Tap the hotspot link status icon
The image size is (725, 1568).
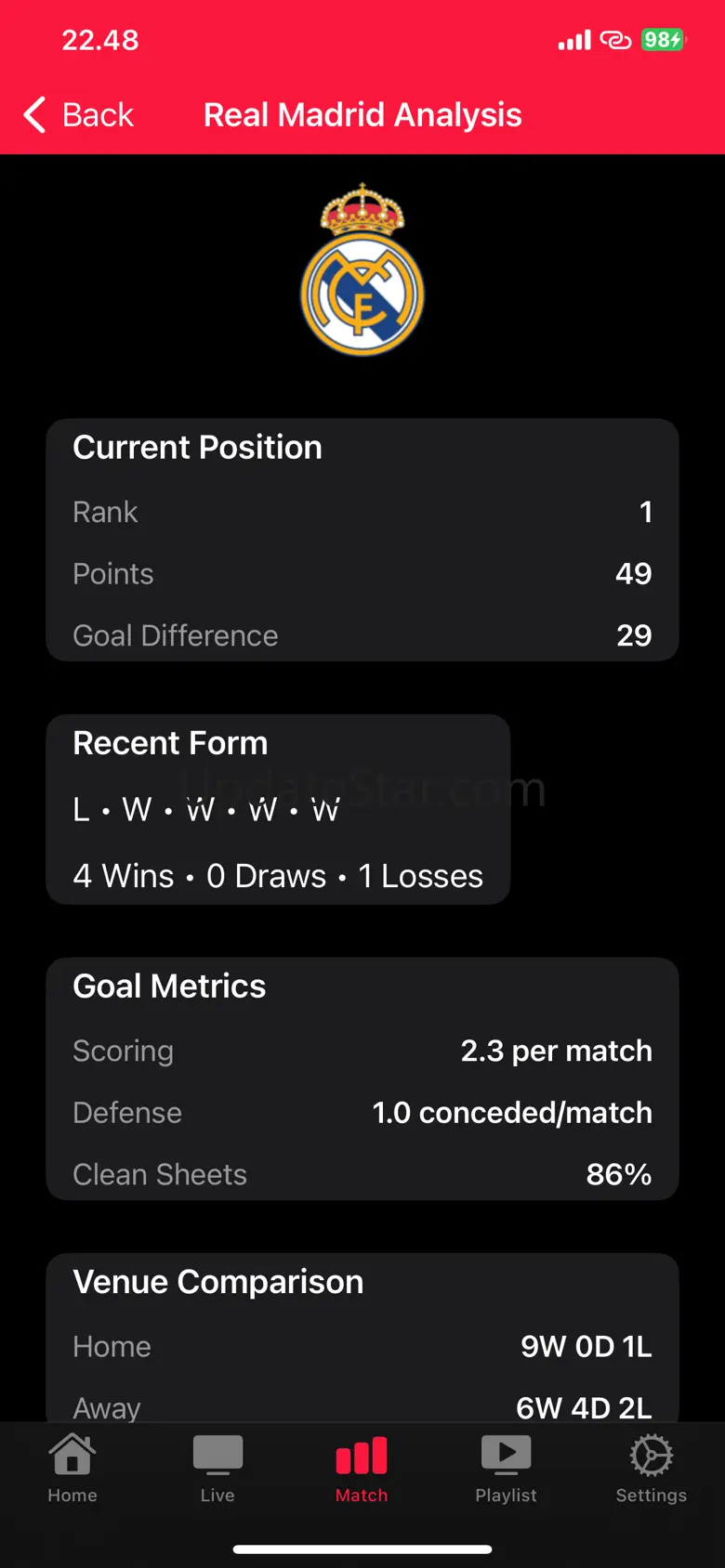point(615,40)
